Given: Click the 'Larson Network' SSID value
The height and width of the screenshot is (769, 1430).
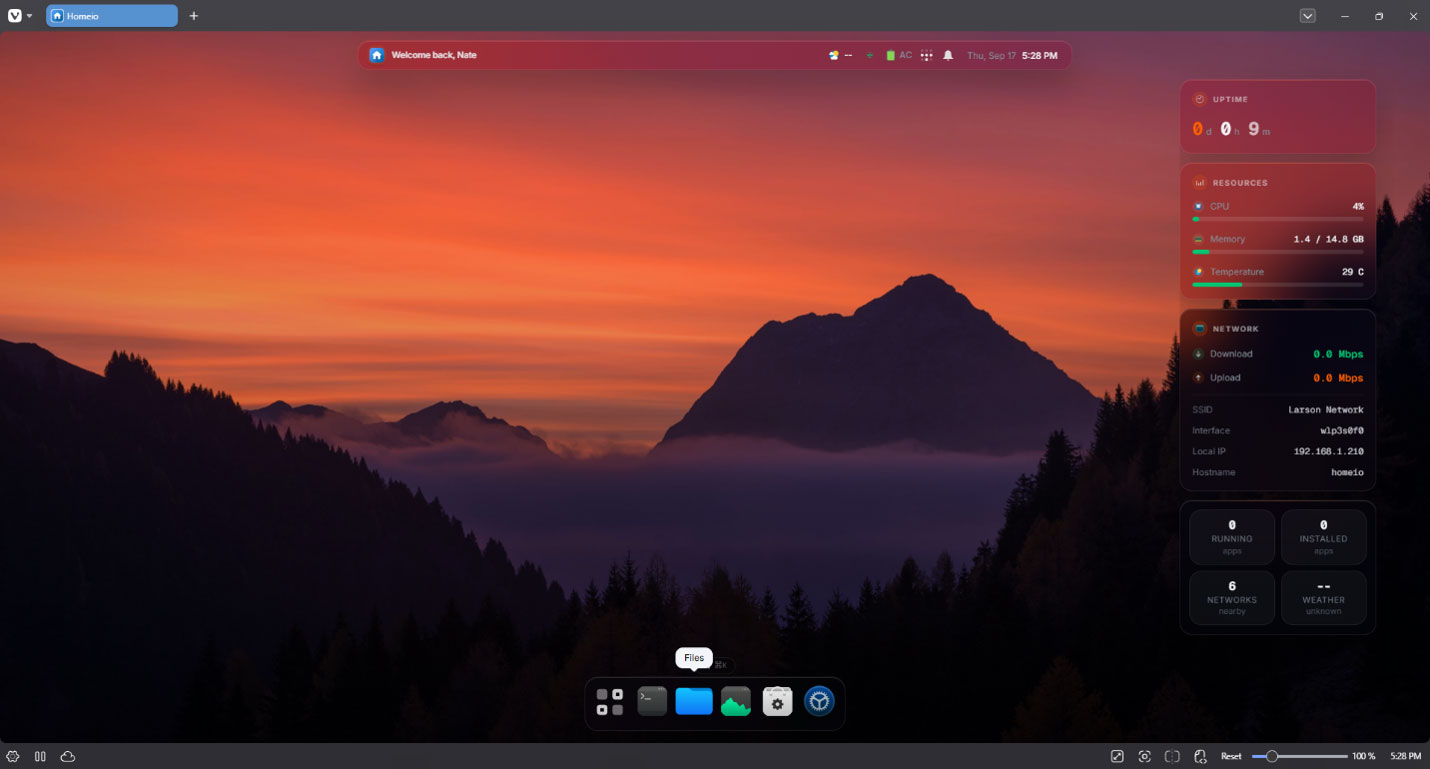Looking at the screenshot, I should (x=1325, y=410).
